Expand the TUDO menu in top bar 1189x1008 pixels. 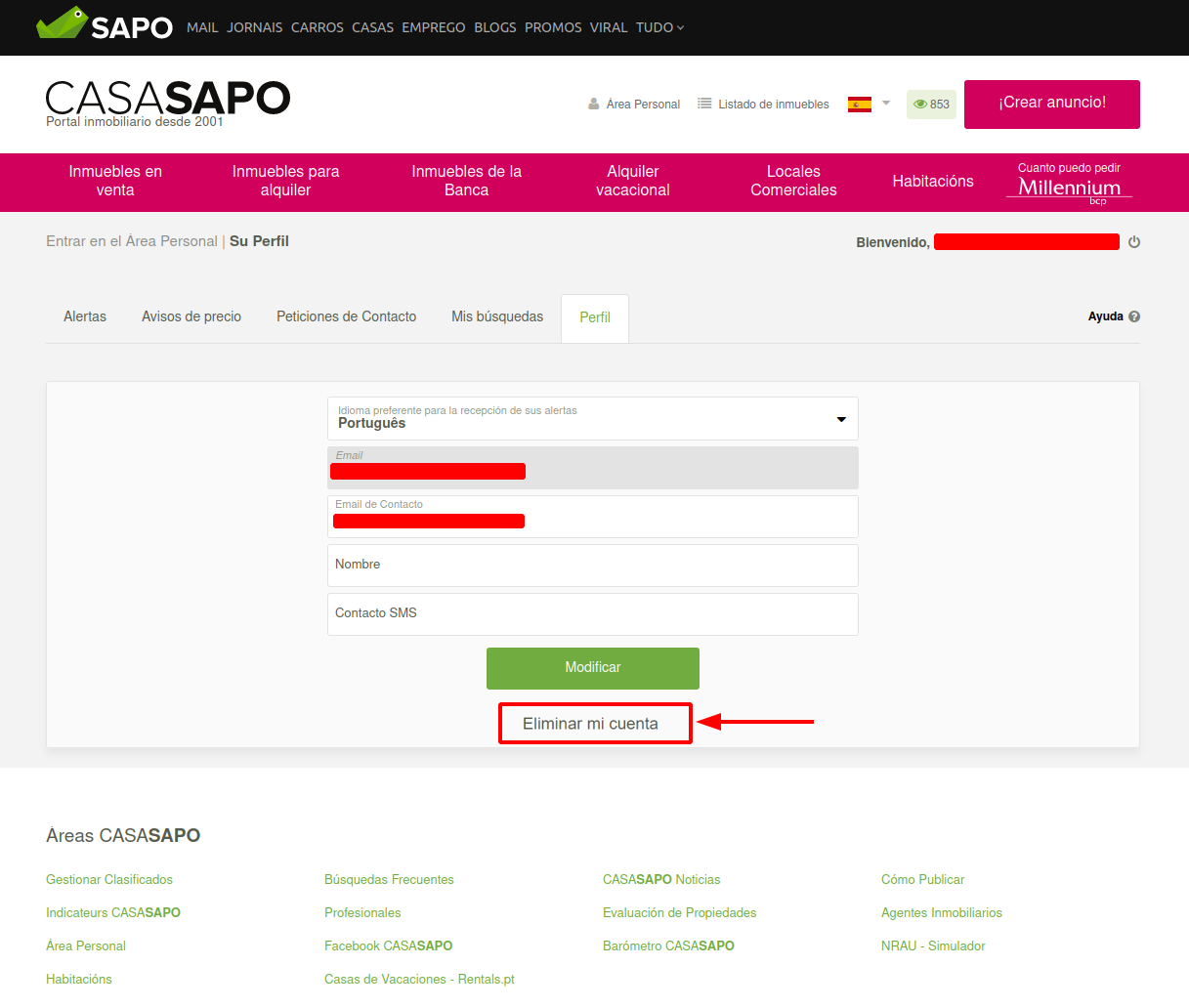click(x=659, y=27)
